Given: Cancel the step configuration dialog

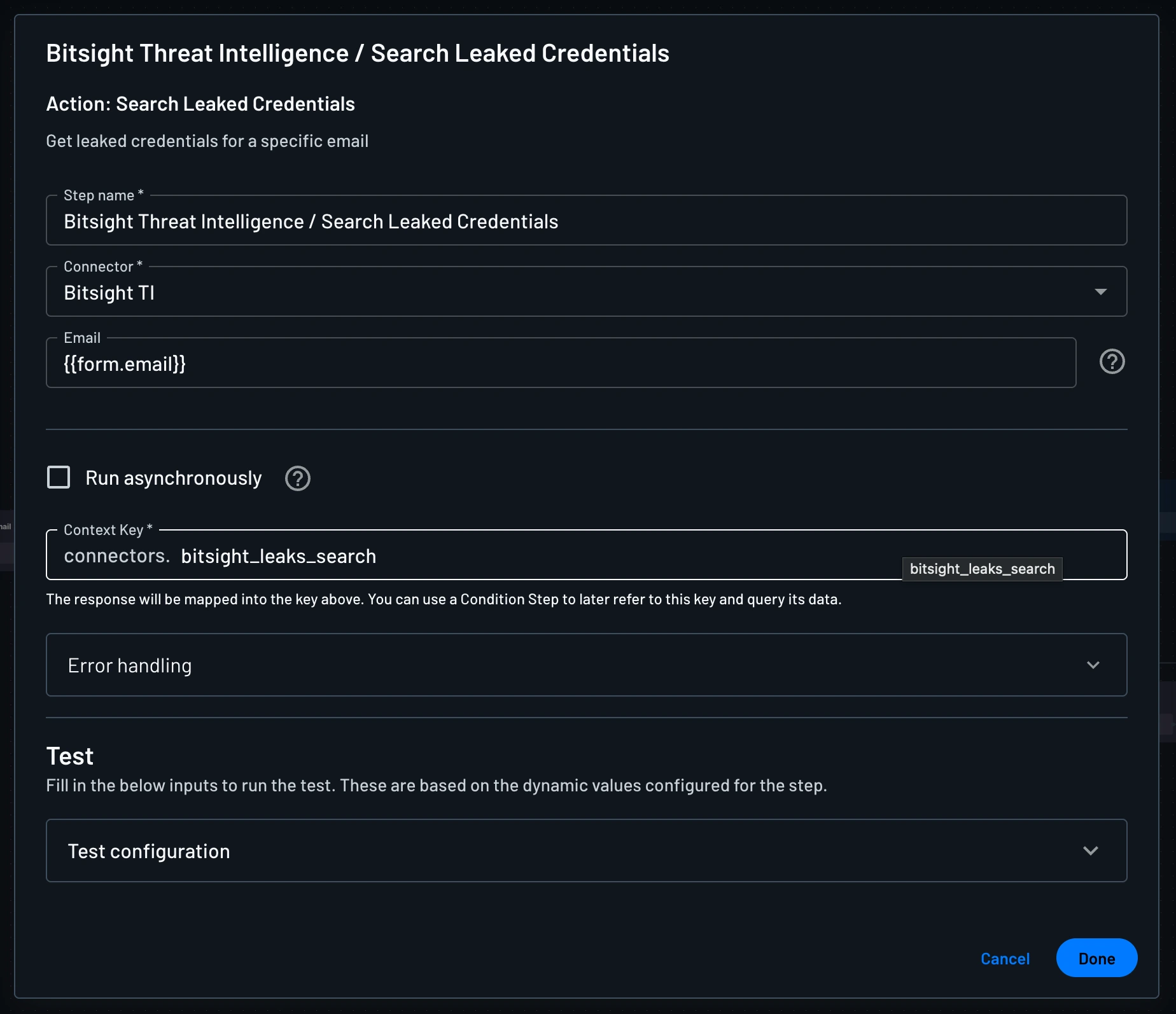Looking at the screenshot, I should pos(1005,959).
